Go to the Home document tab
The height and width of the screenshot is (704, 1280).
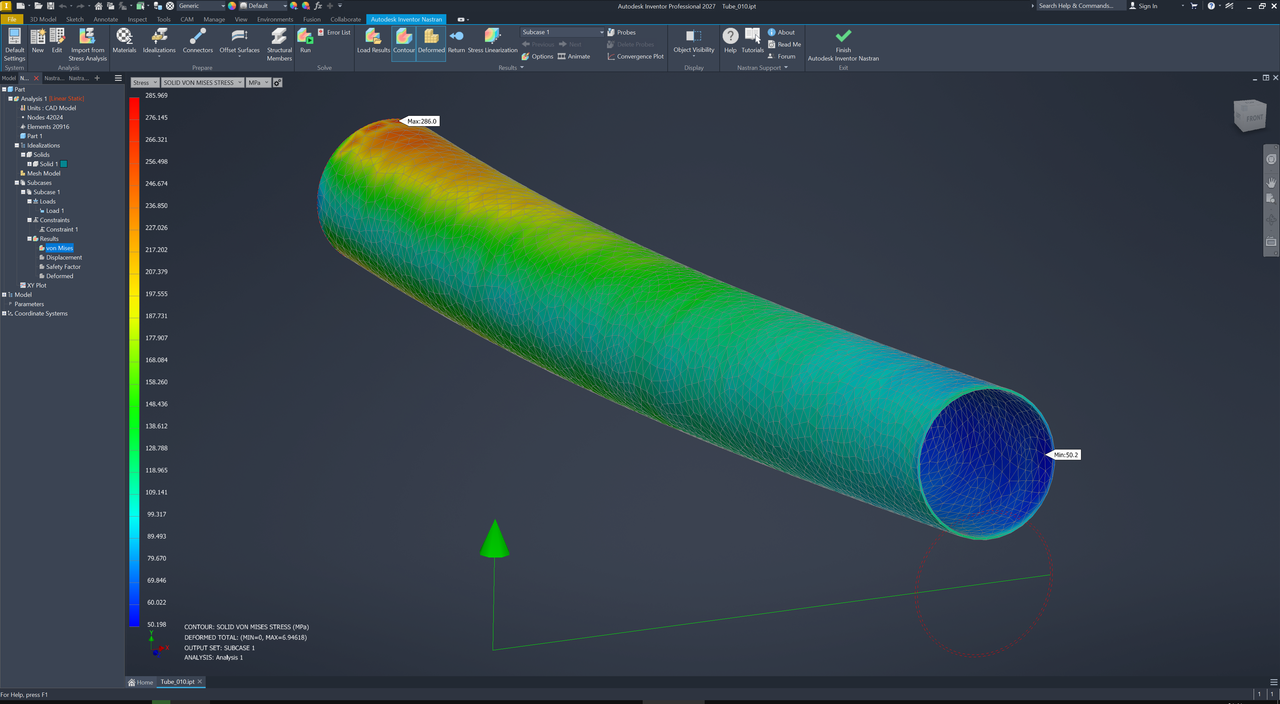tap(141, 682)
